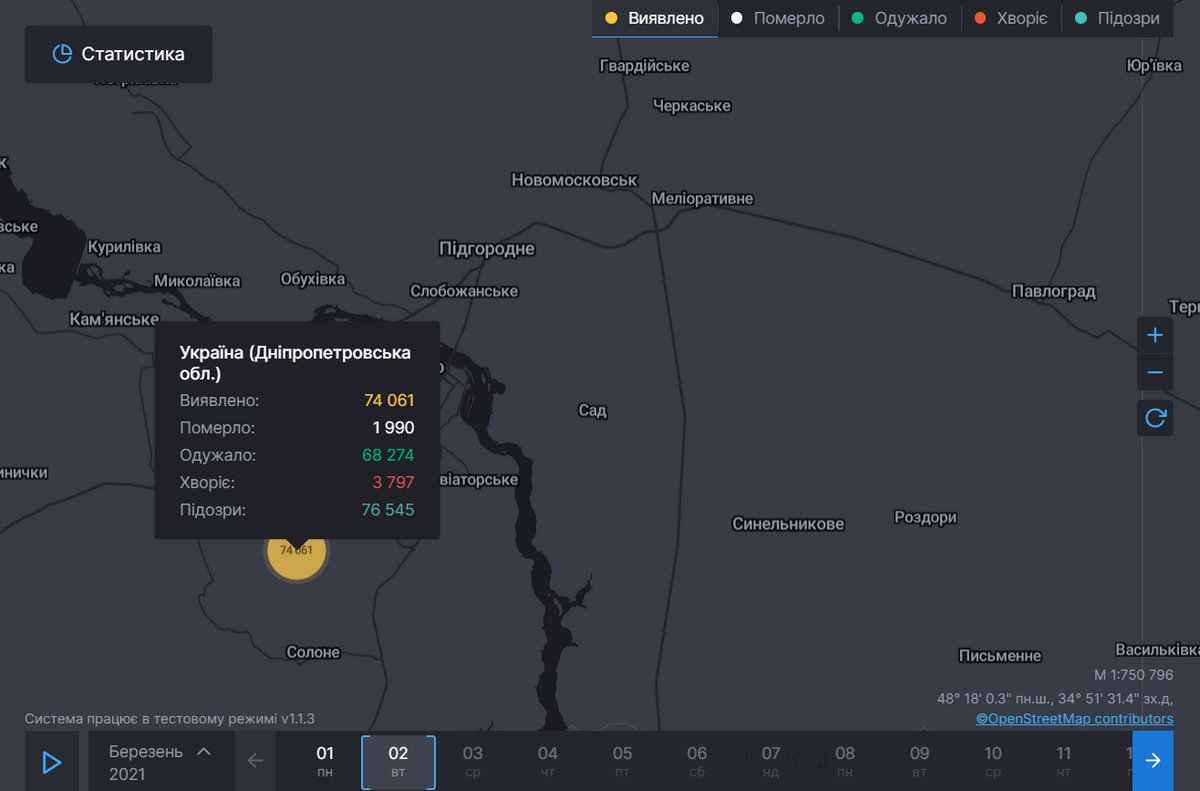Open the Статистика panel
1200x791 pixels.
point(118,54)
